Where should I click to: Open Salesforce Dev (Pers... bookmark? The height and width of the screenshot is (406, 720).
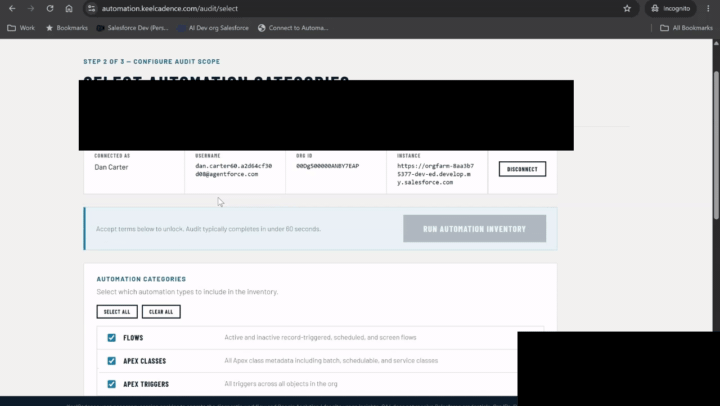(132, 28)
